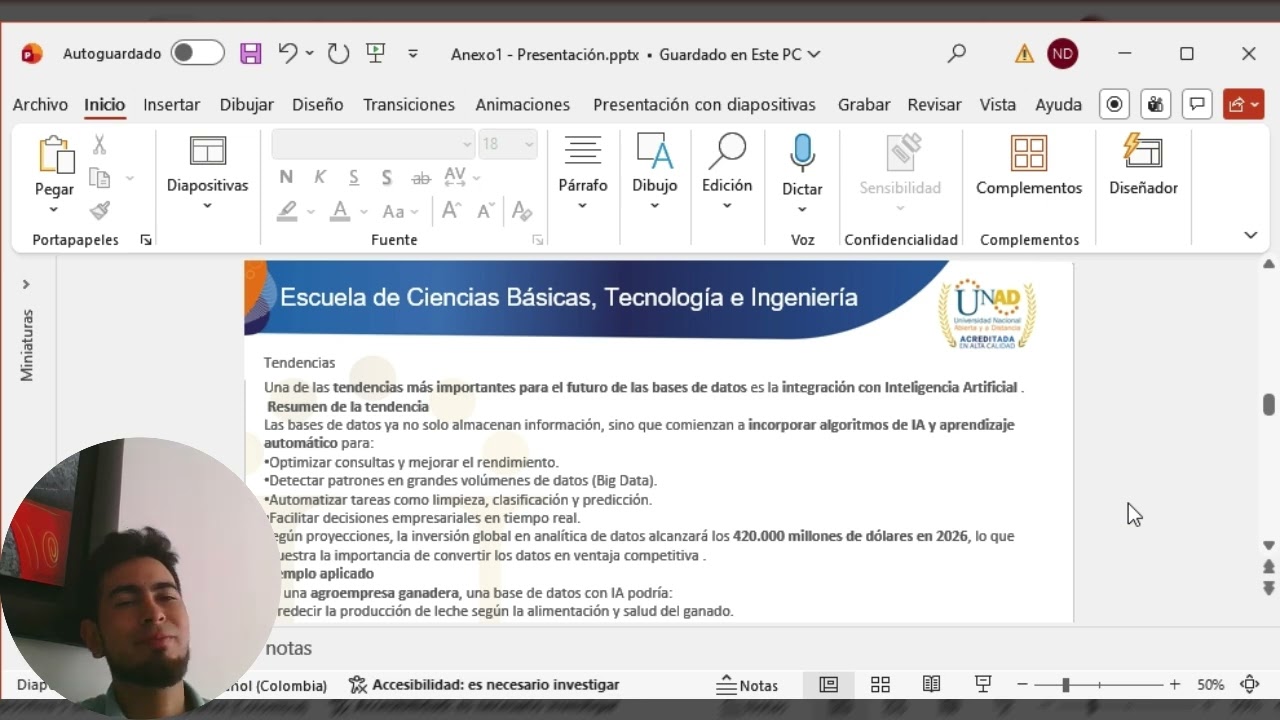Screen dimensions: 1280x720
Task: Open the Dibujo group dropdown
Action: click(x=654, y=172)
